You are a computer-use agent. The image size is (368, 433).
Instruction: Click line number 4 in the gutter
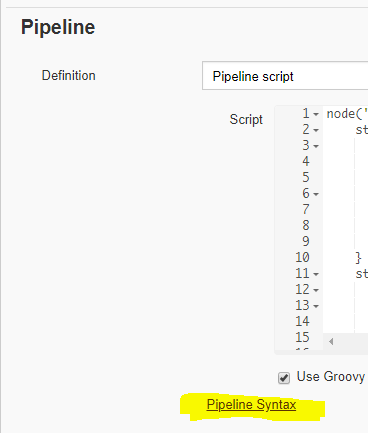click(x=306, y=161)
